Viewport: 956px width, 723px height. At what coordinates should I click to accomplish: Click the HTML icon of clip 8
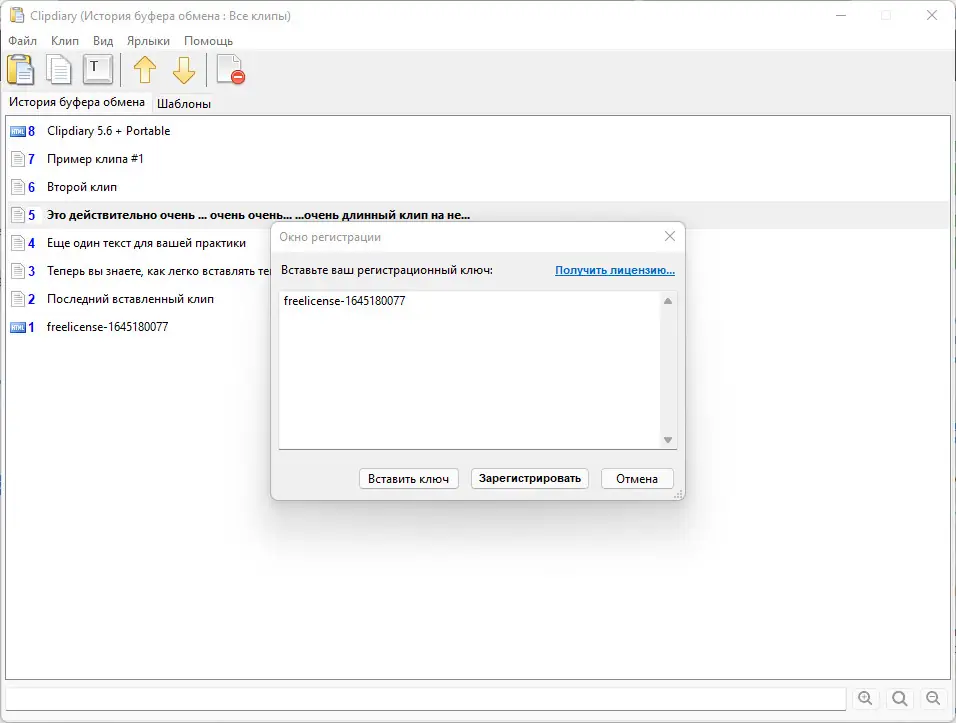click(x=18, y=131)
